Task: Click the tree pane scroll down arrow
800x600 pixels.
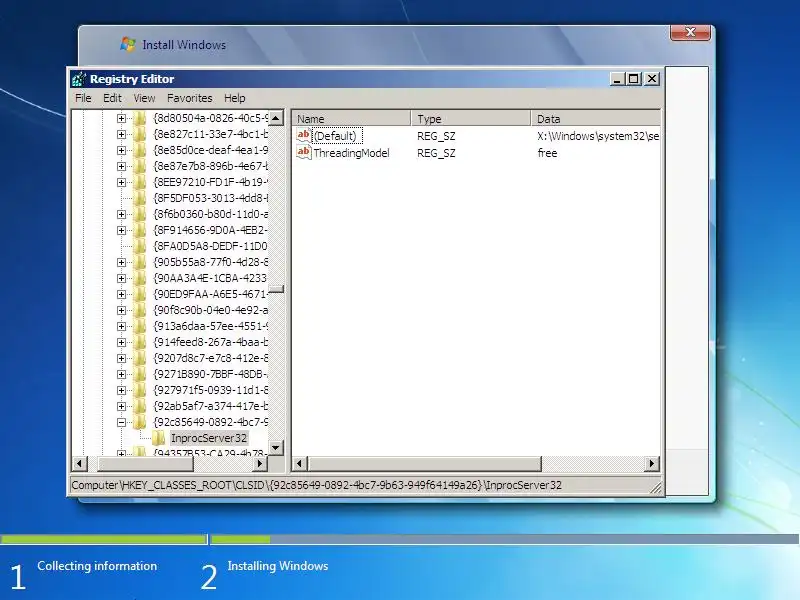Action: [x=276, y=448]
